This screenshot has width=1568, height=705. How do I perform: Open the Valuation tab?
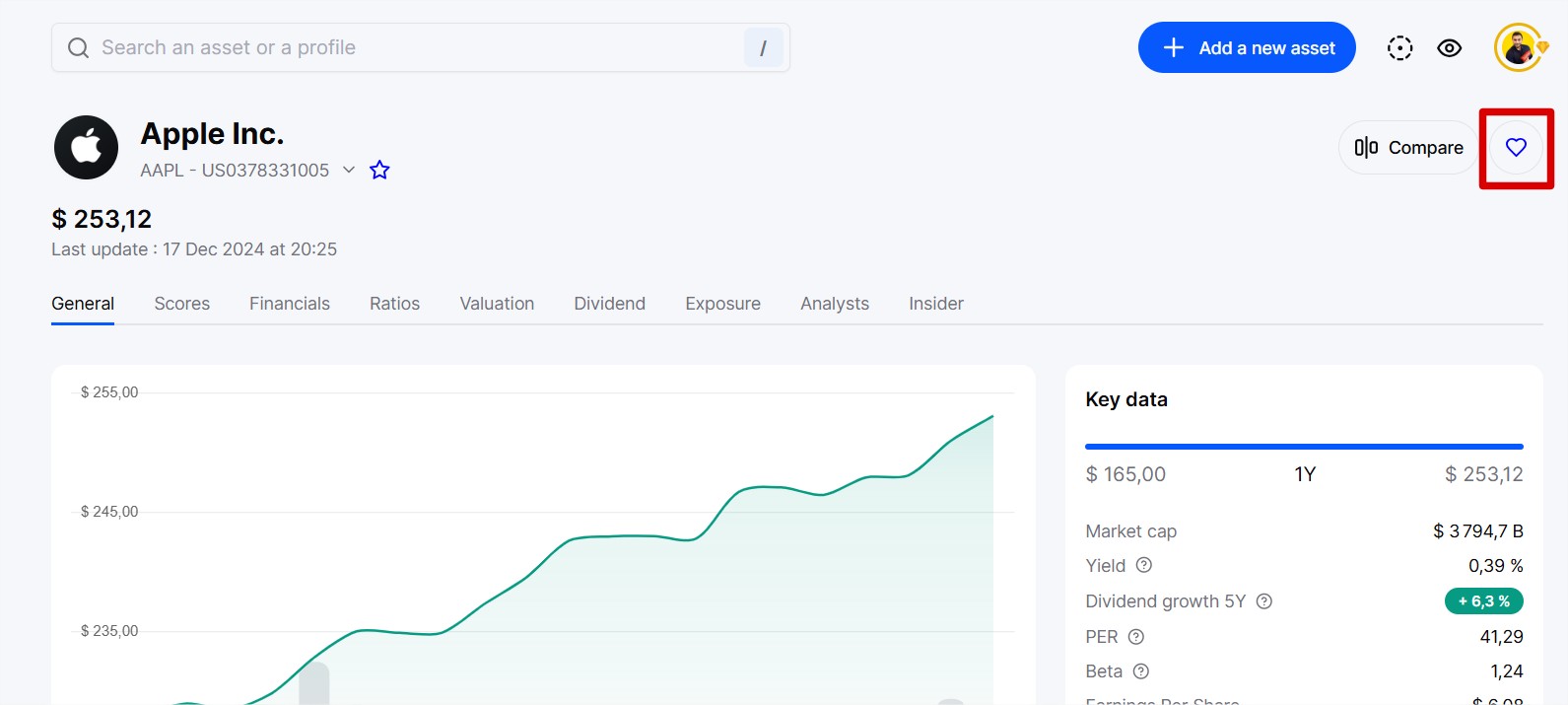[x=497, y=304]
